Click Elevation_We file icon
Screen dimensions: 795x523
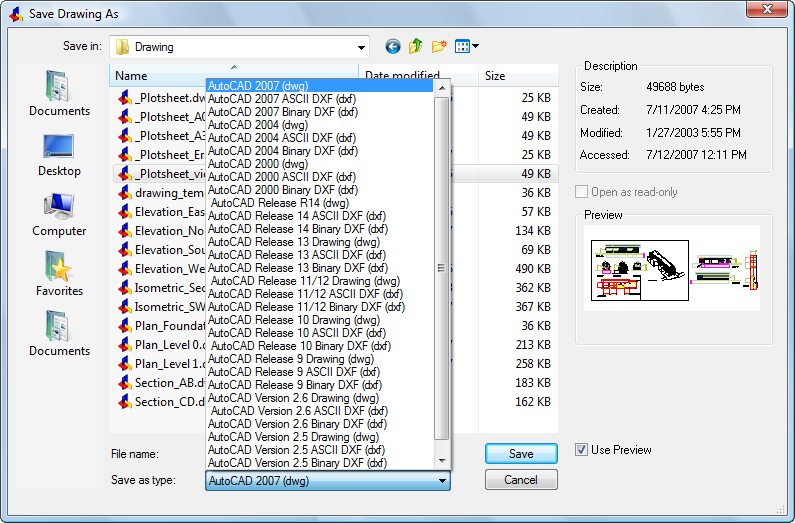[x=125, y=269]
